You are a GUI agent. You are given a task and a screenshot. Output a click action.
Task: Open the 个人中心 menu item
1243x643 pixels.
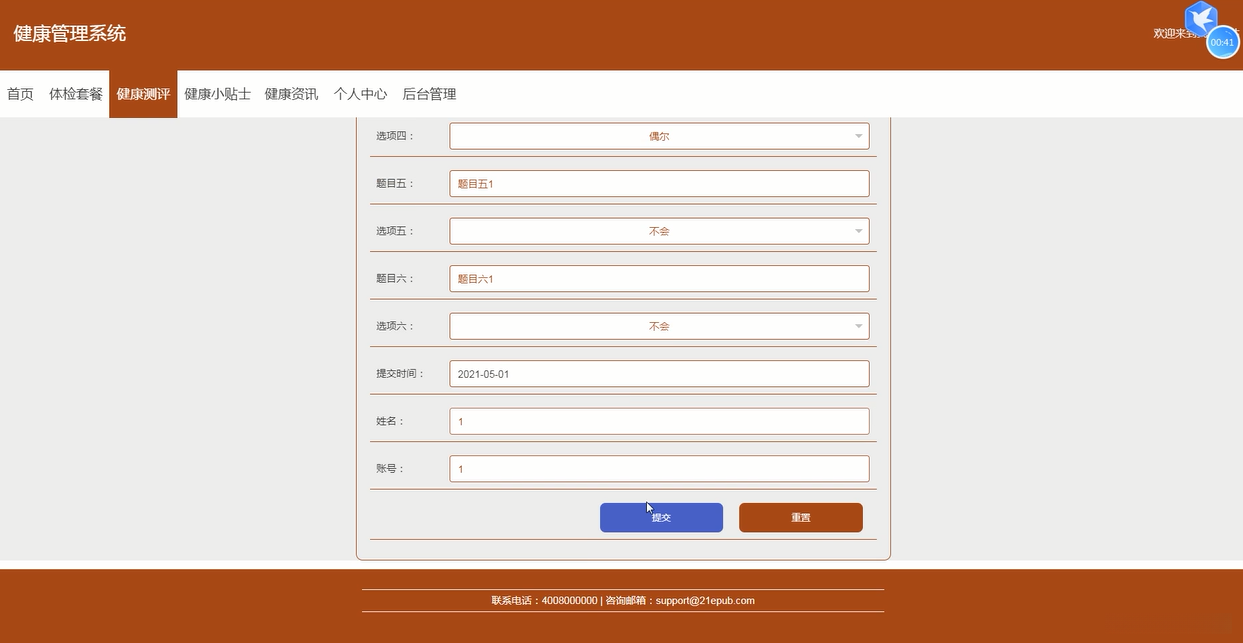(360, 93)
